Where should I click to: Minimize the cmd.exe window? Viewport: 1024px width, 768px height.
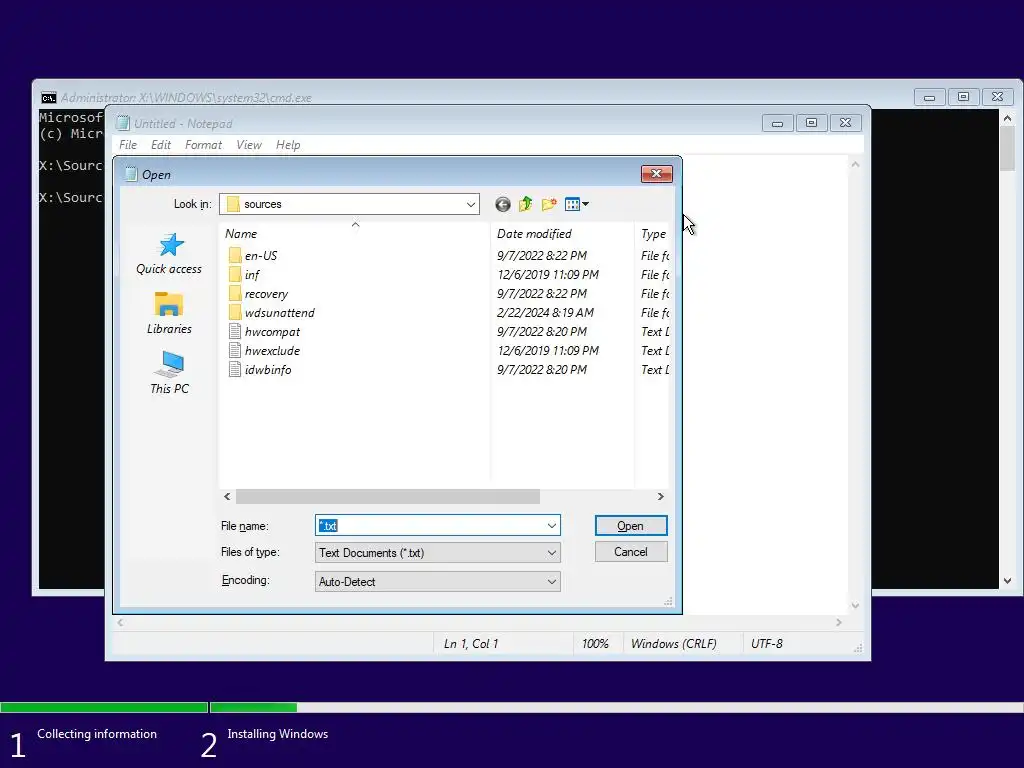pyautogui.click(x=929, y=97)
